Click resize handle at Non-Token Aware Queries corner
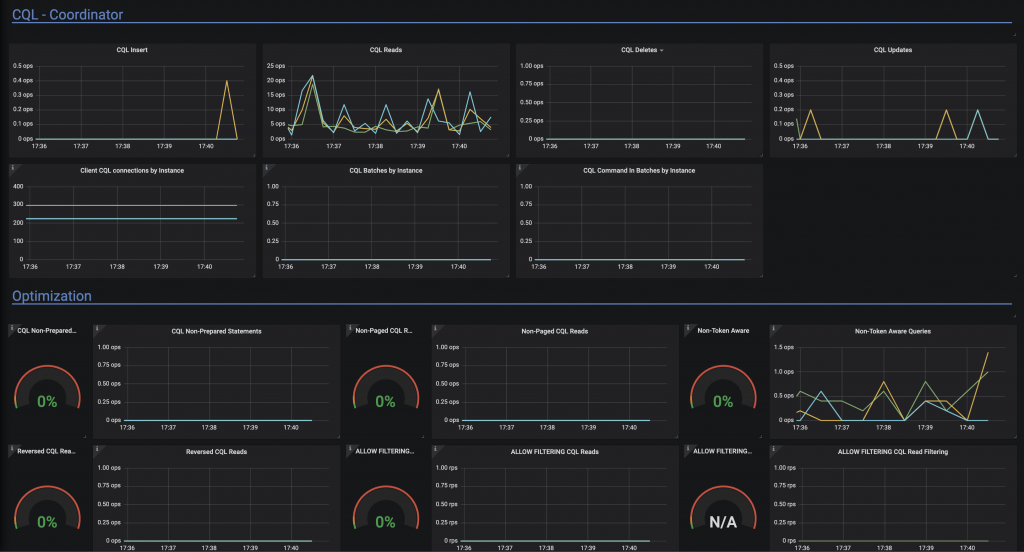The height and width of the screenshot is (552, 1024). 1014,436
